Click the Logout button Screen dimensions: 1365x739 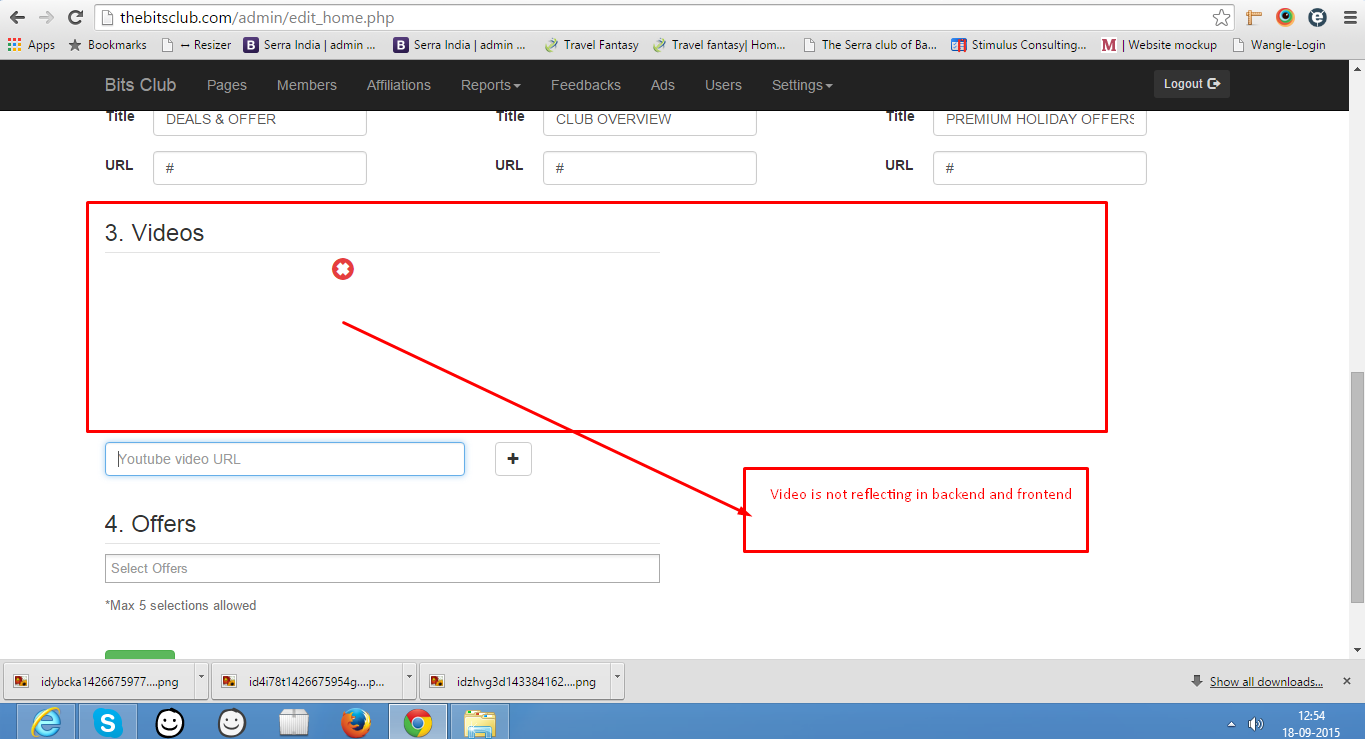[x=1191, y=84]
